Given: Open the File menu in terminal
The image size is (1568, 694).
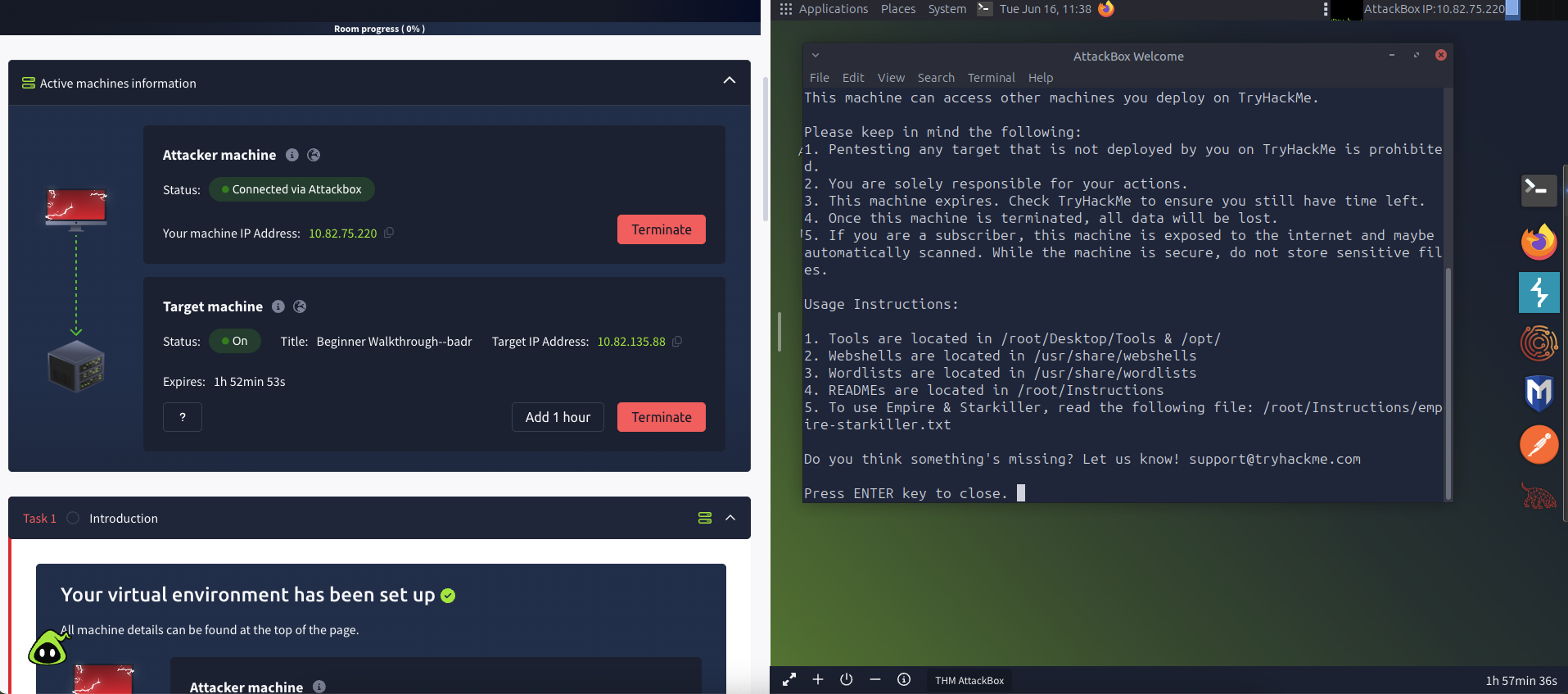Looking at the screenshot, I should 820,78.
